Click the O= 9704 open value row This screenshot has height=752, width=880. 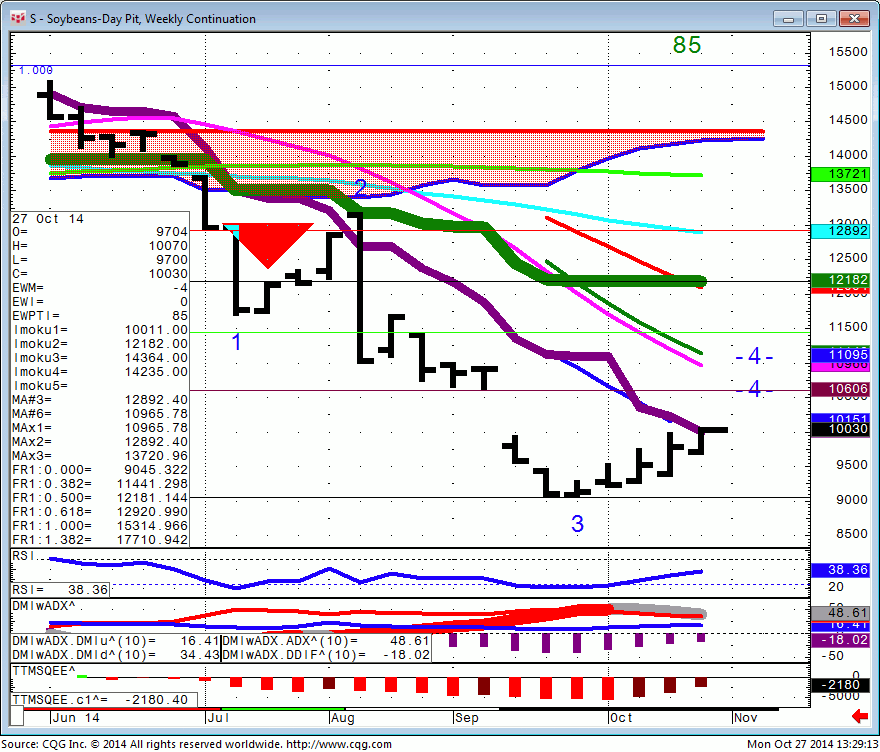[100, 232]
